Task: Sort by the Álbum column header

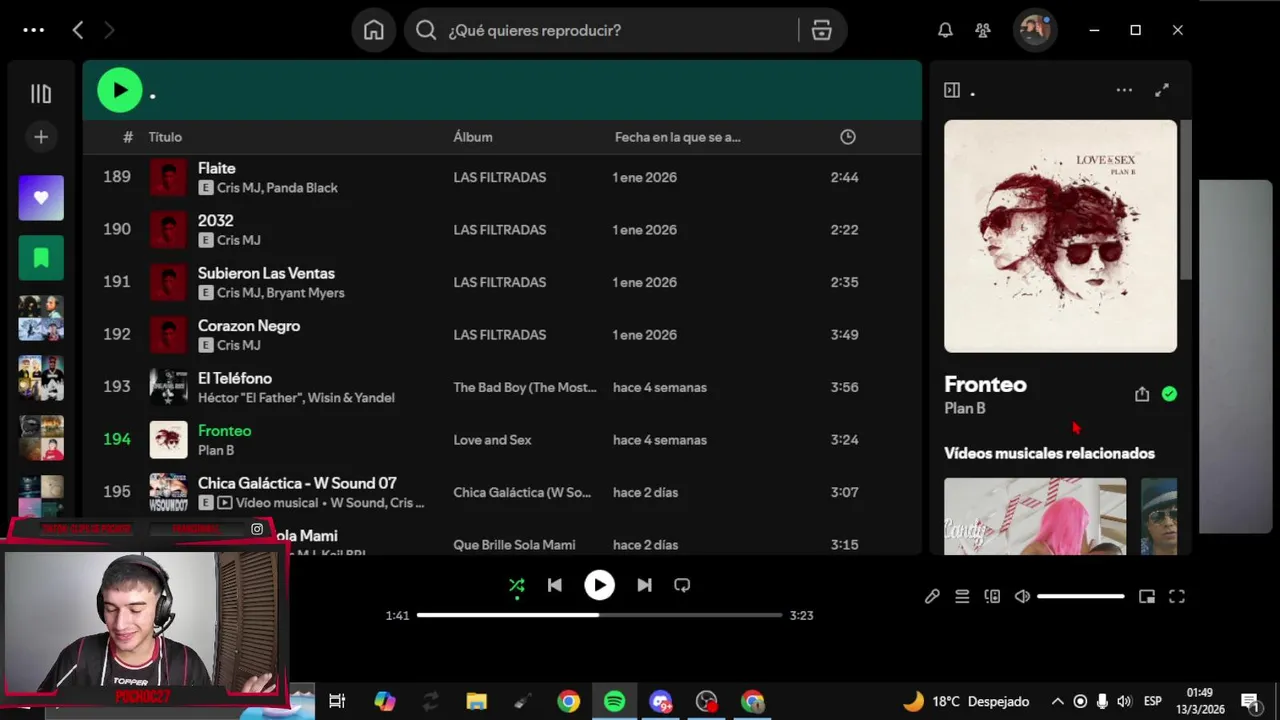Action: pos(473,137)
